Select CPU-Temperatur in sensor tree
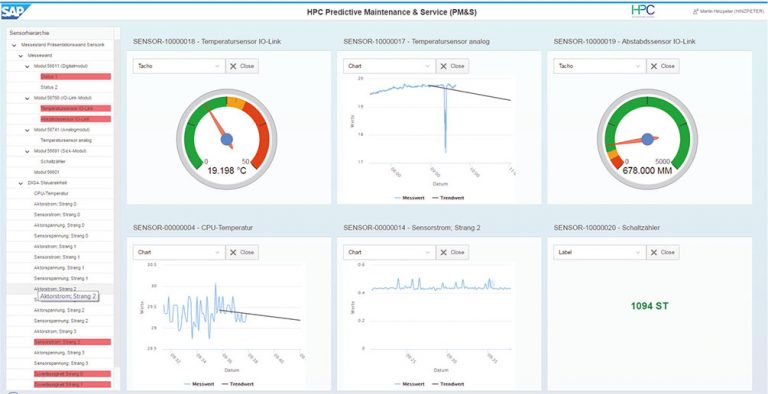Image resolution: width=768 pixels, height=394 pixels. coord(51,193)
